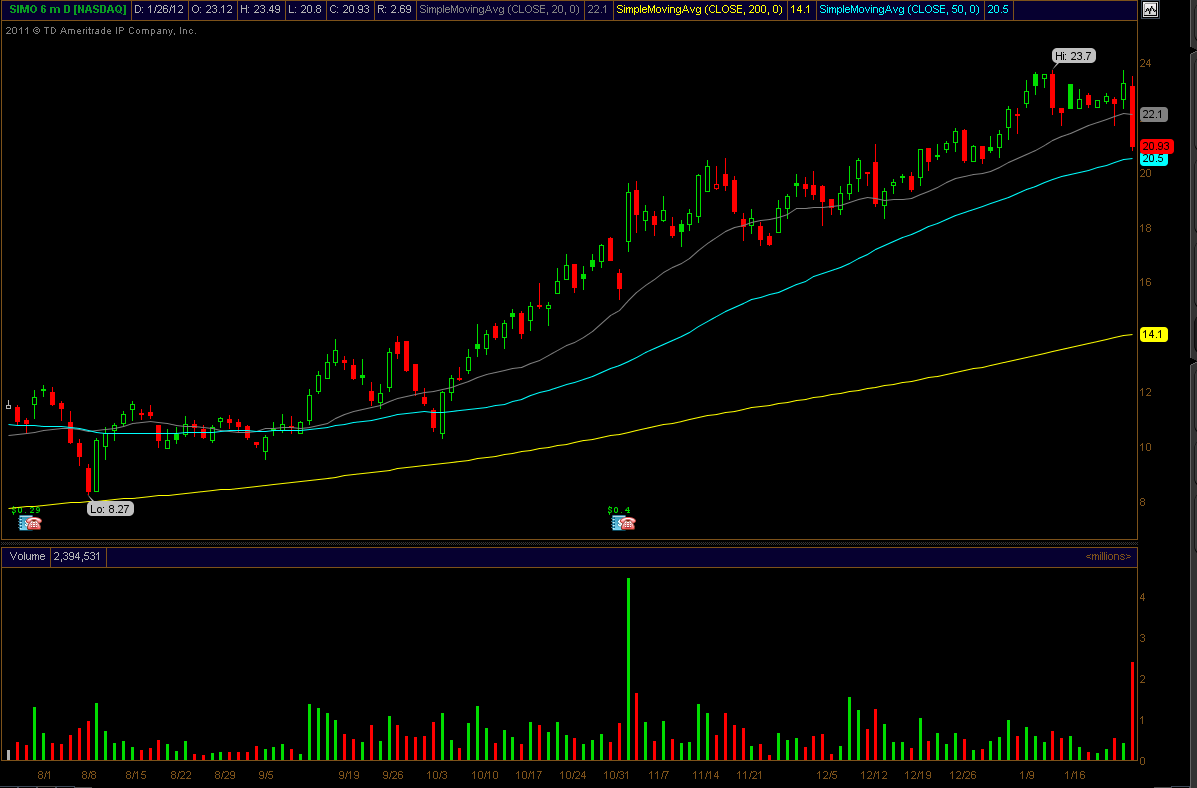Click the 8/15 date on time axis

136,776
